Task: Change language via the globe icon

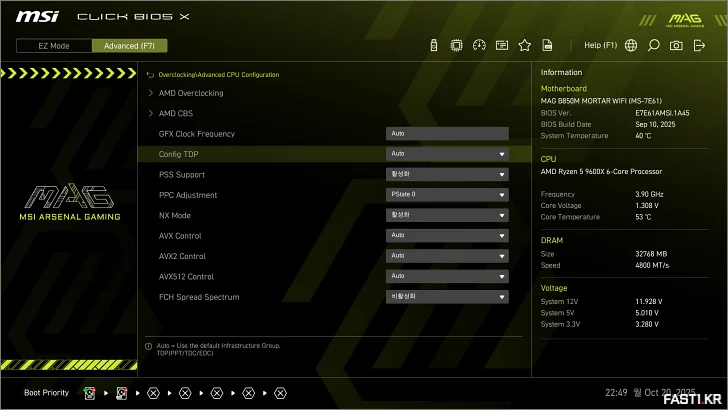Action: point(630,45)
